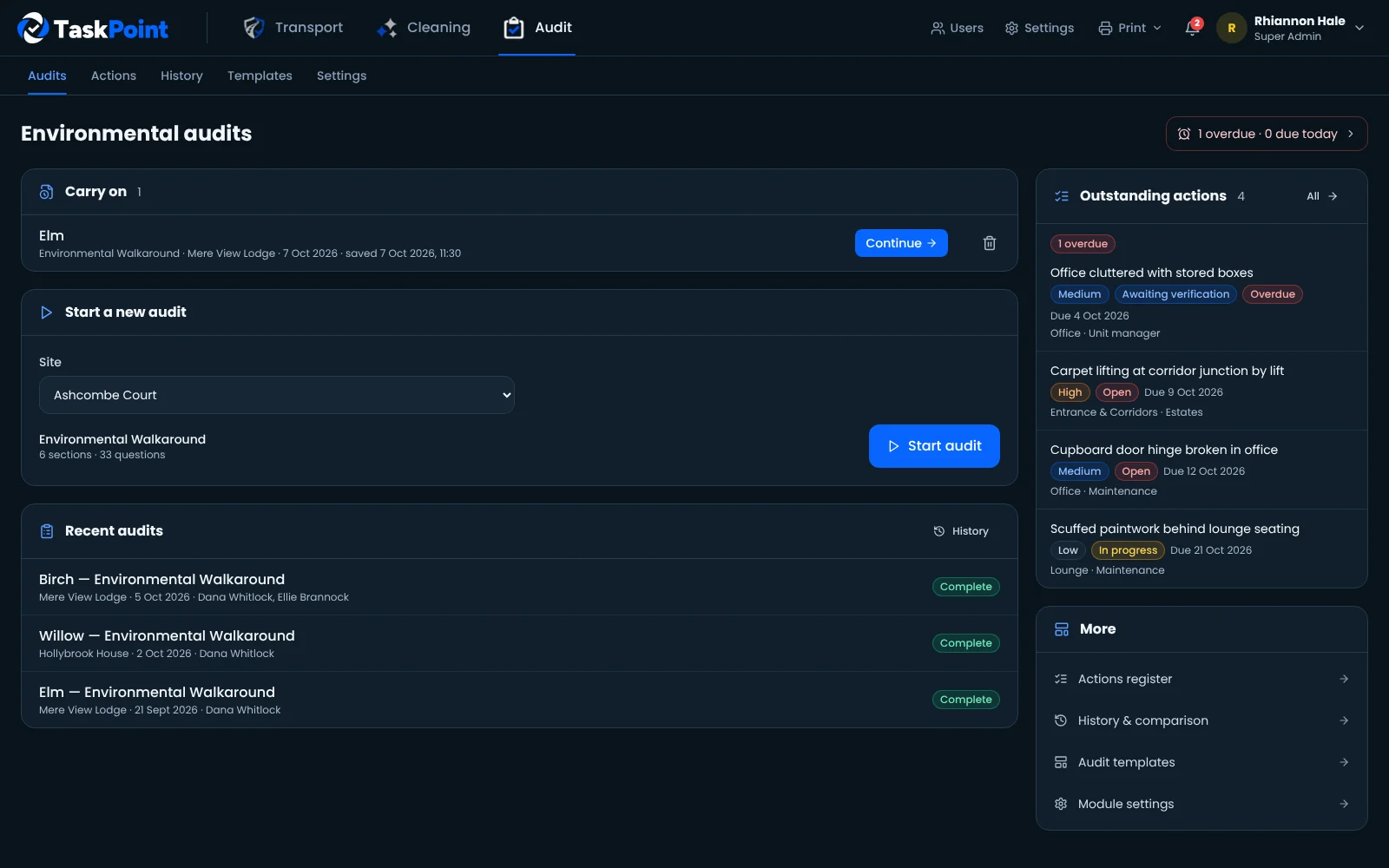The image size is (1389, 868).
Task: Open Scuffed paintwork behind lounge seating action
Action: click(x=1201, y=549)
